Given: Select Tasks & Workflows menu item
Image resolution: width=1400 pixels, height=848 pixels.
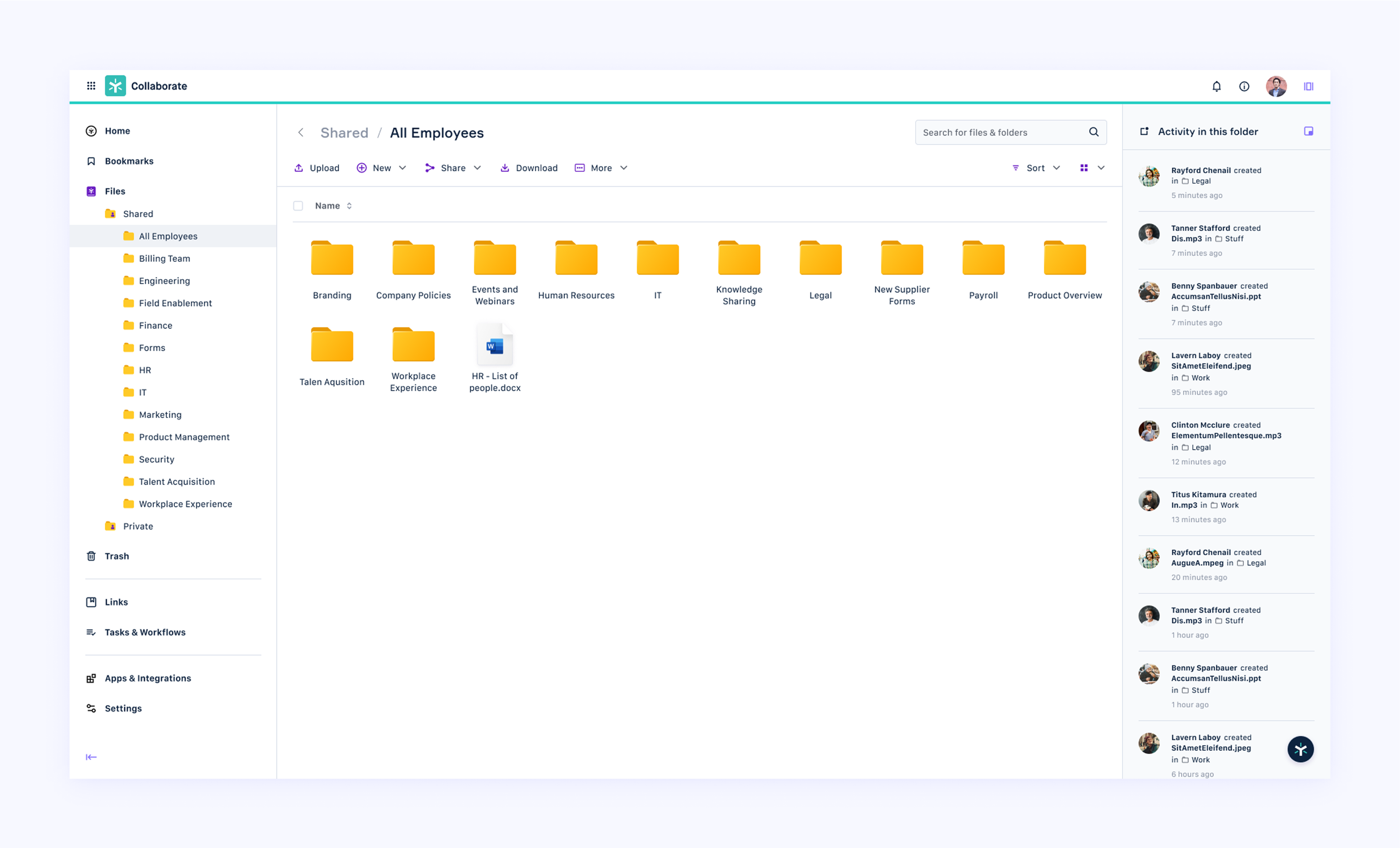Looking at the screenshot, I should (x=145, y=632).
